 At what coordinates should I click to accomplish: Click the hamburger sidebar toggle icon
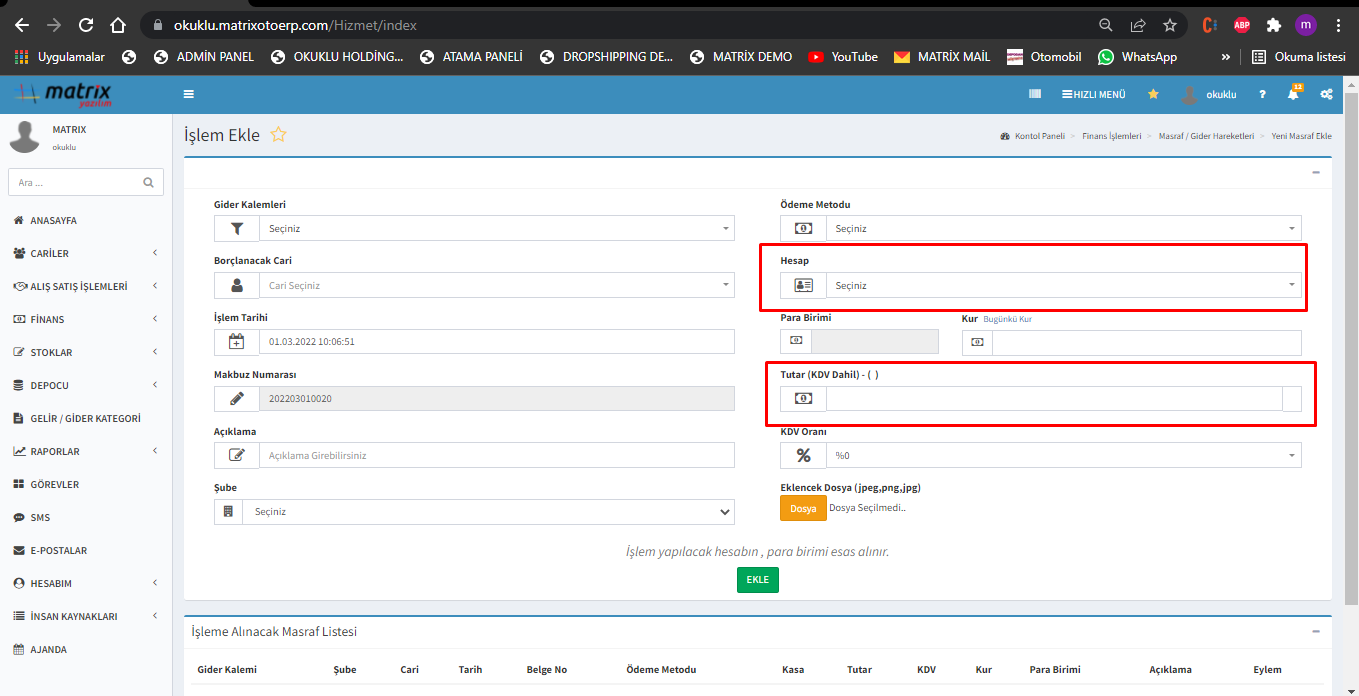tap(189, 94)
